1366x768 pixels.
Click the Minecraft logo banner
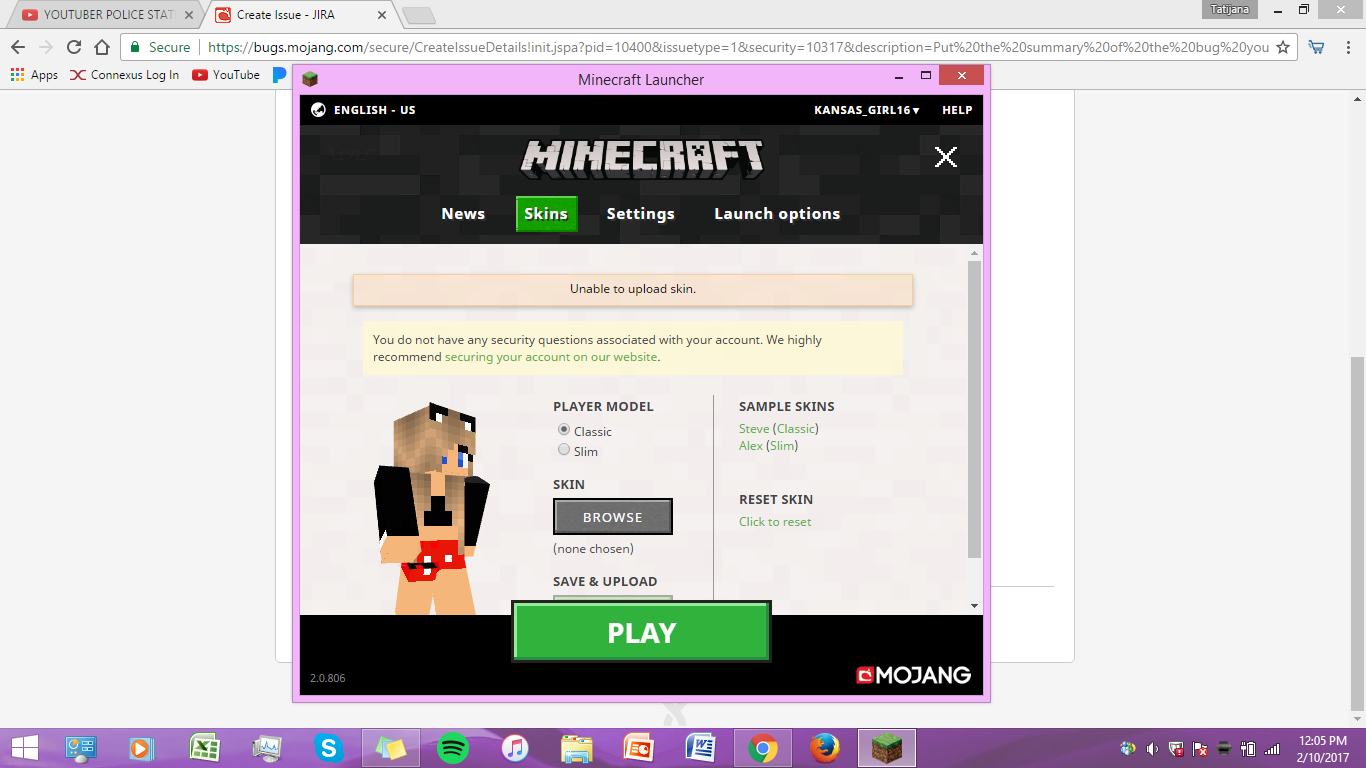pos(641,157)
